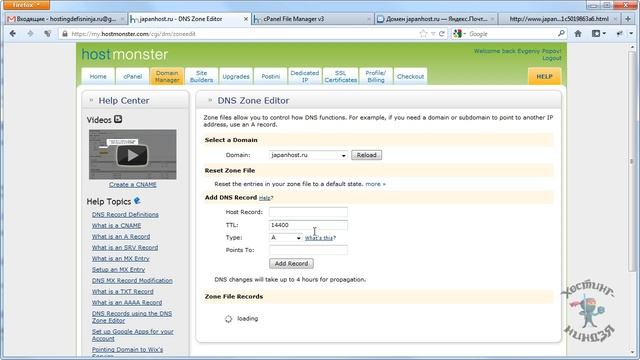
Task: Click the lock icon in address bar
Action: [x=64, y=34]
